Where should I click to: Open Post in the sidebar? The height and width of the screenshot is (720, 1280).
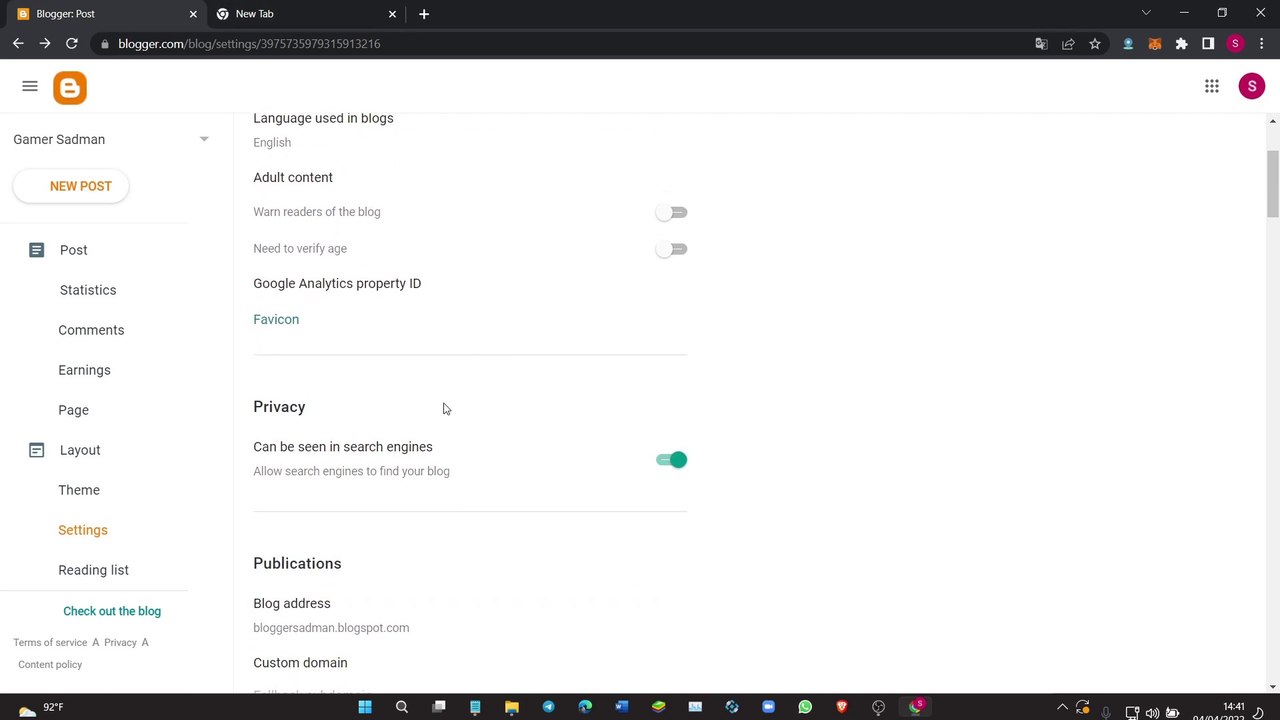click(73, 250)
